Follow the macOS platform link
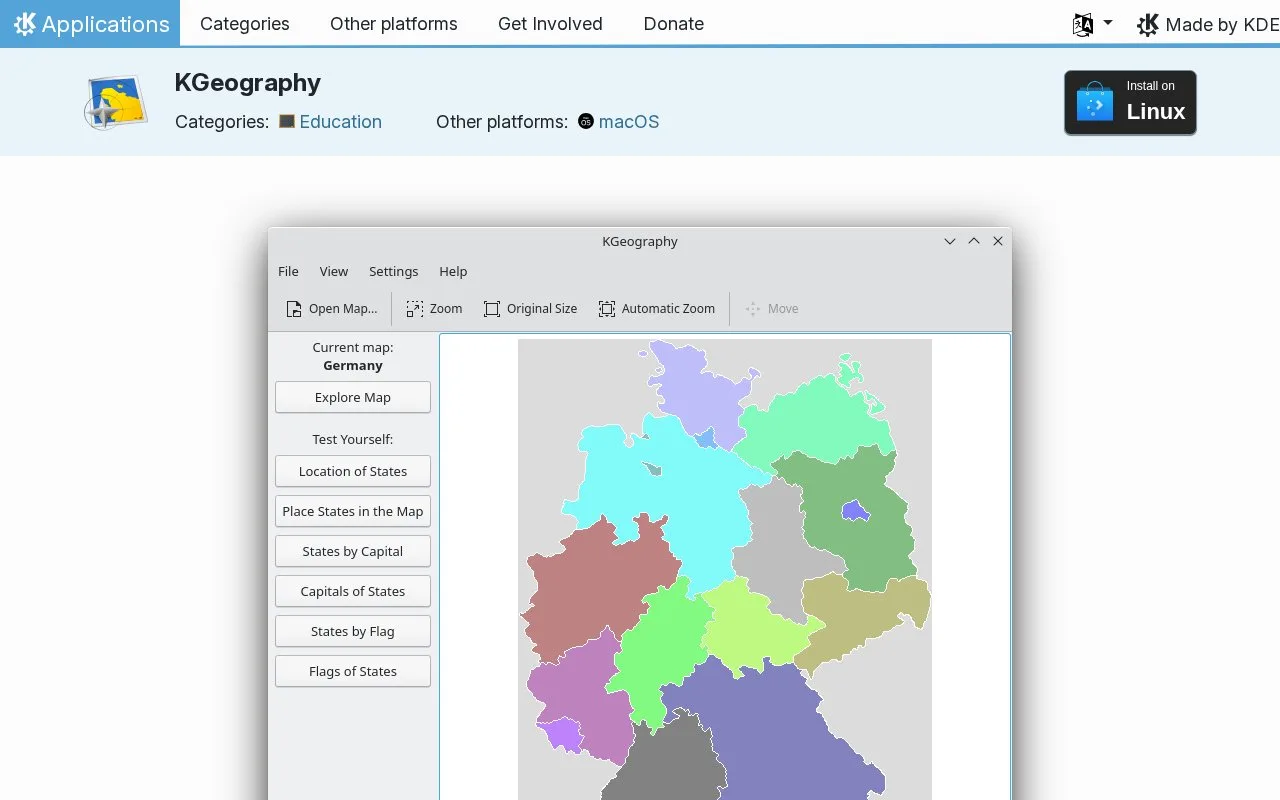The height and width of the screenshot is (800, 1280). 629,122
